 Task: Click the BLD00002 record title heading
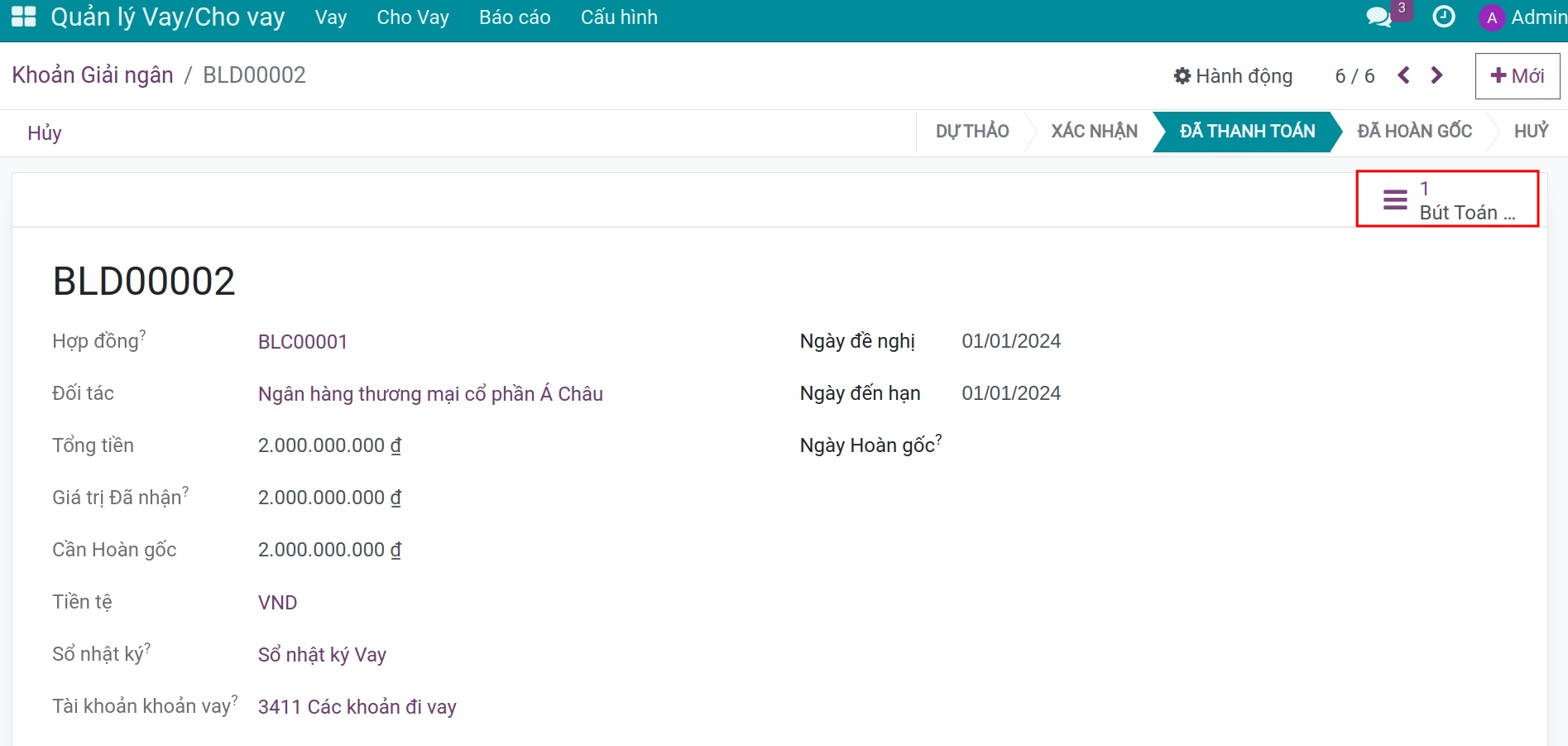tap(144, 282)
